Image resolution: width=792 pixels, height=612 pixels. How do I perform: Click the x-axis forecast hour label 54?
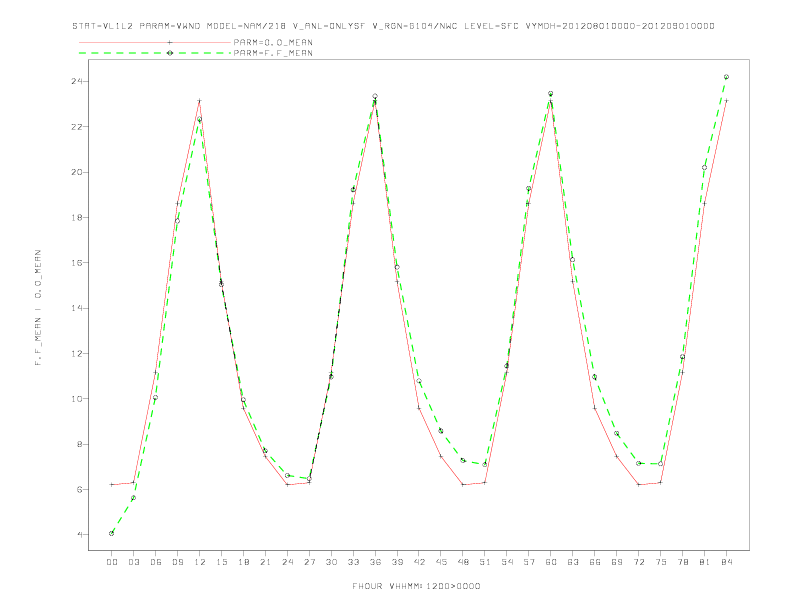[x=507, y=562]
